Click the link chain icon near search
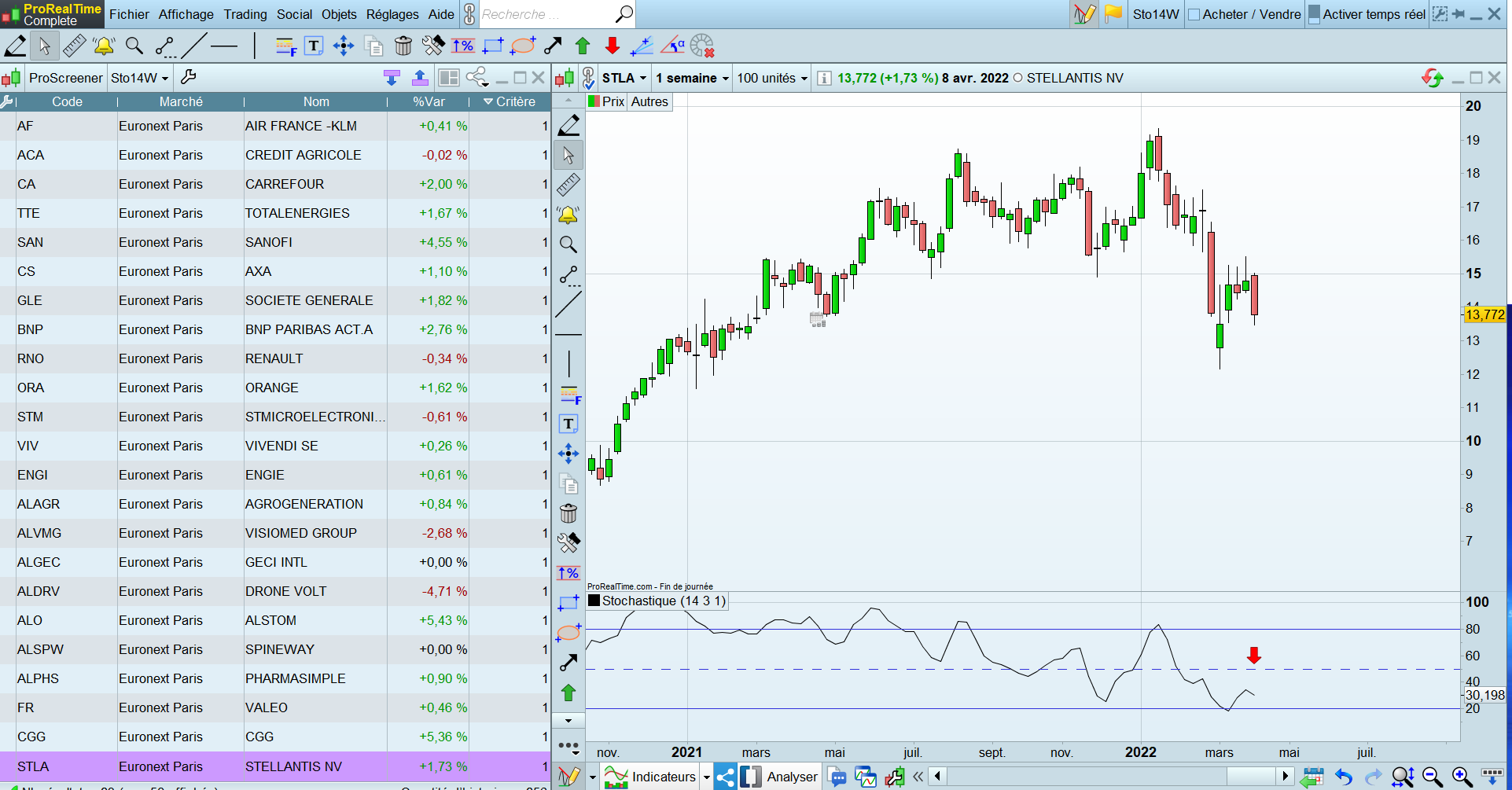 click(x=469, y=14)
